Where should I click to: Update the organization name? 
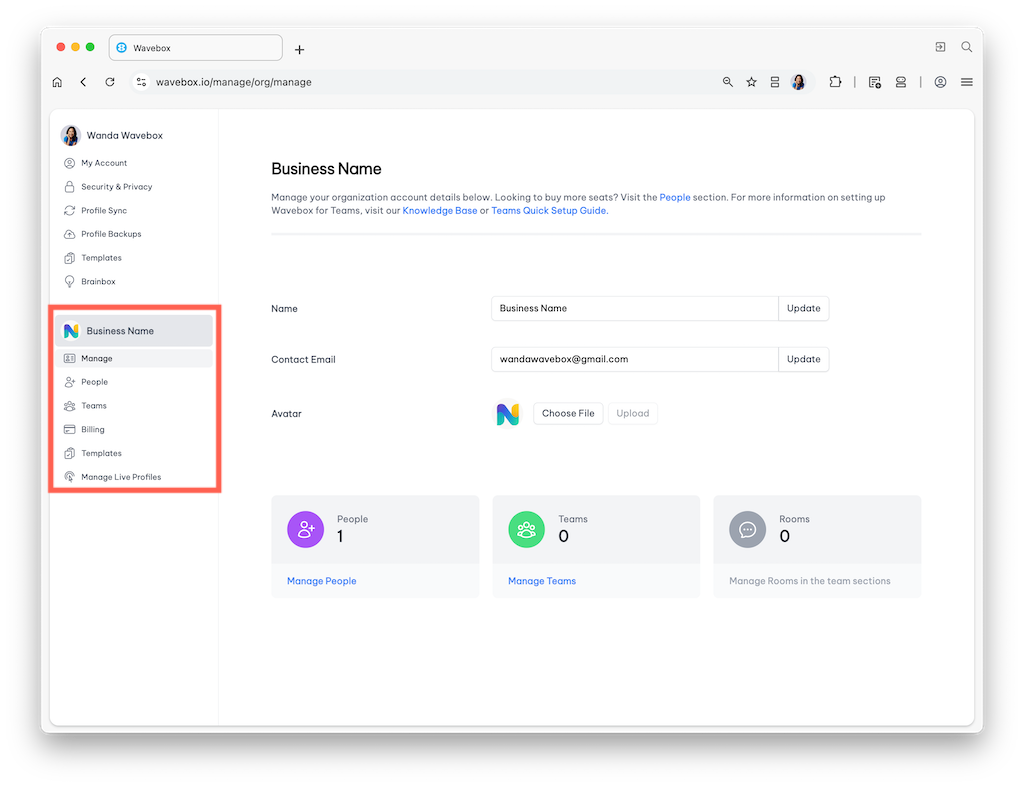pos(803,308)
